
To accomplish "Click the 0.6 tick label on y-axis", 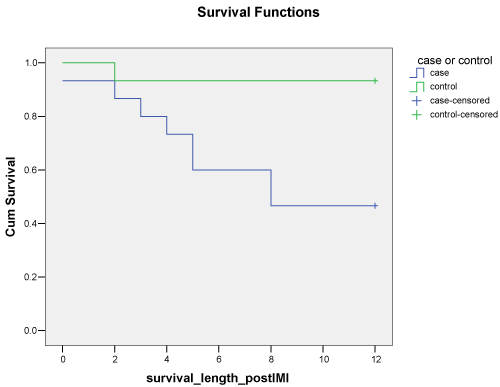I will pyautogui.click(x=30, y=170).
